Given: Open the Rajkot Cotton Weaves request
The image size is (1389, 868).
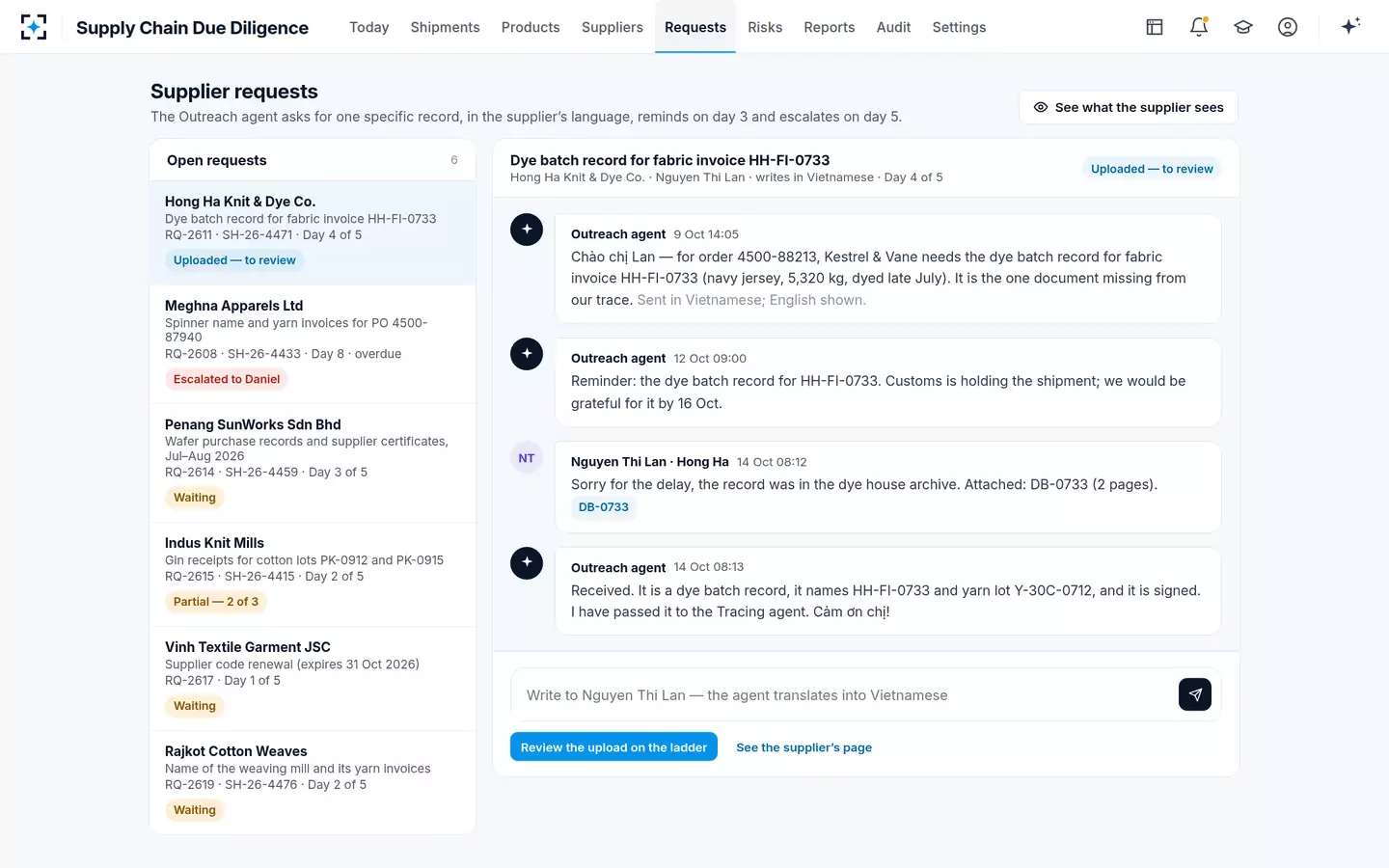Looking at the screenshot, I should [313, 782].
